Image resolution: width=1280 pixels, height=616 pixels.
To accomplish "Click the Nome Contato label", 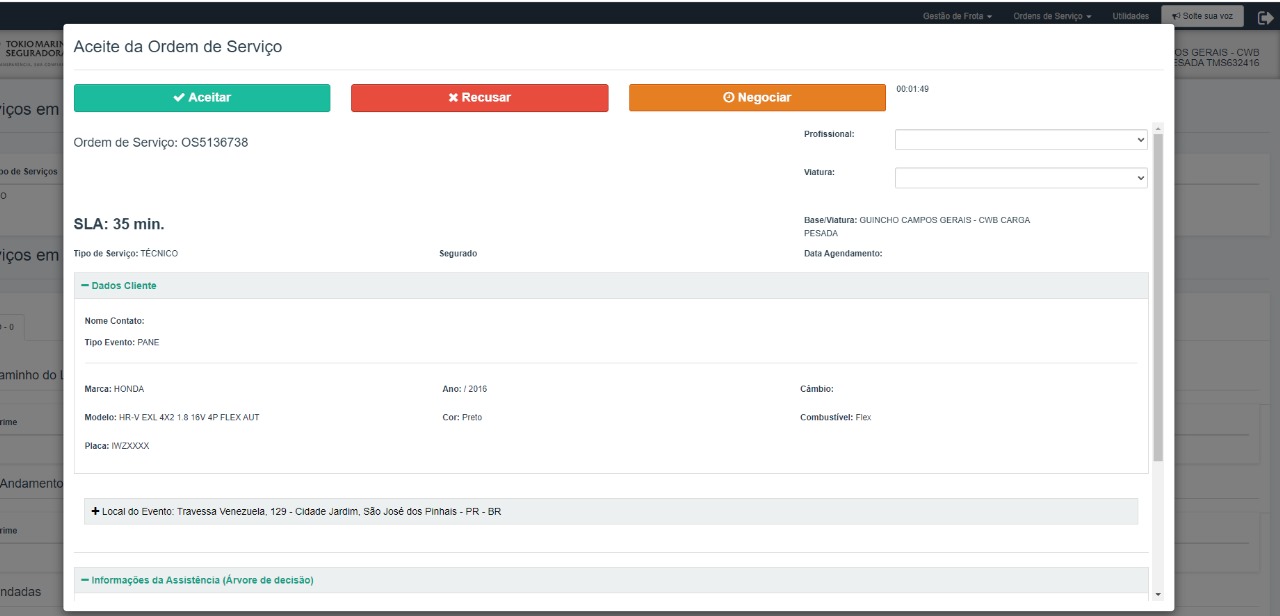I will tap(115, 321).
